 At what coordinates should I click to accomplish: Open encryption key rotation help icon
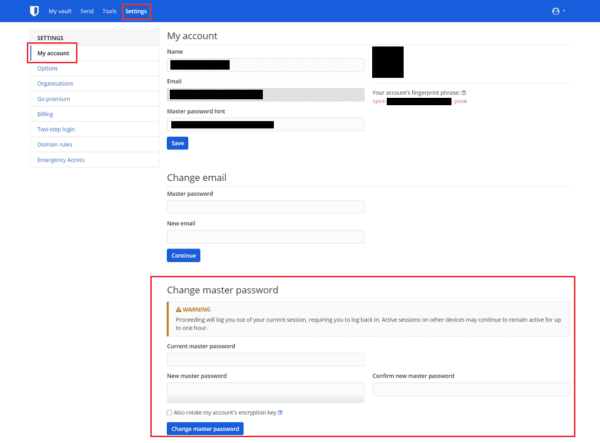(x=280, y=412)
